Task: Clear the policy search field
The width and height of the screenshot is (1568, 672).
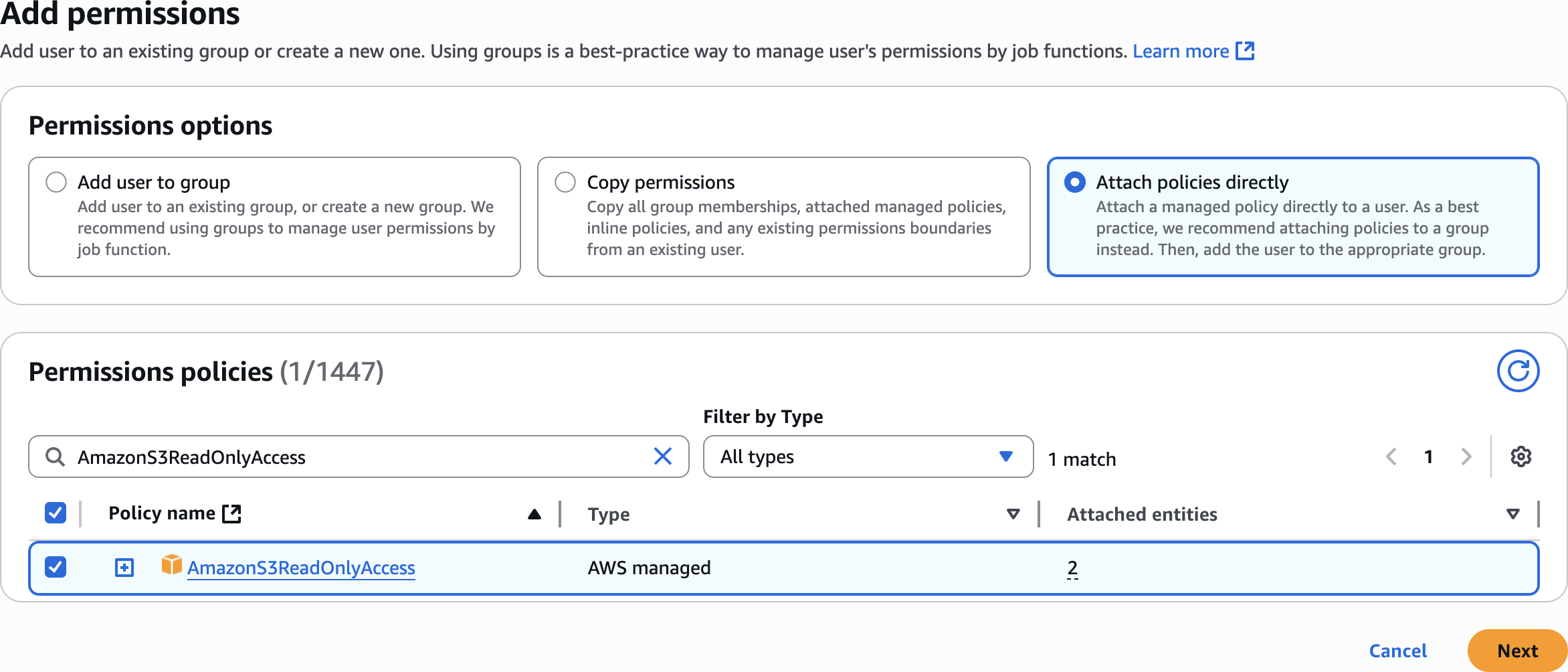Action: (662, 456)
